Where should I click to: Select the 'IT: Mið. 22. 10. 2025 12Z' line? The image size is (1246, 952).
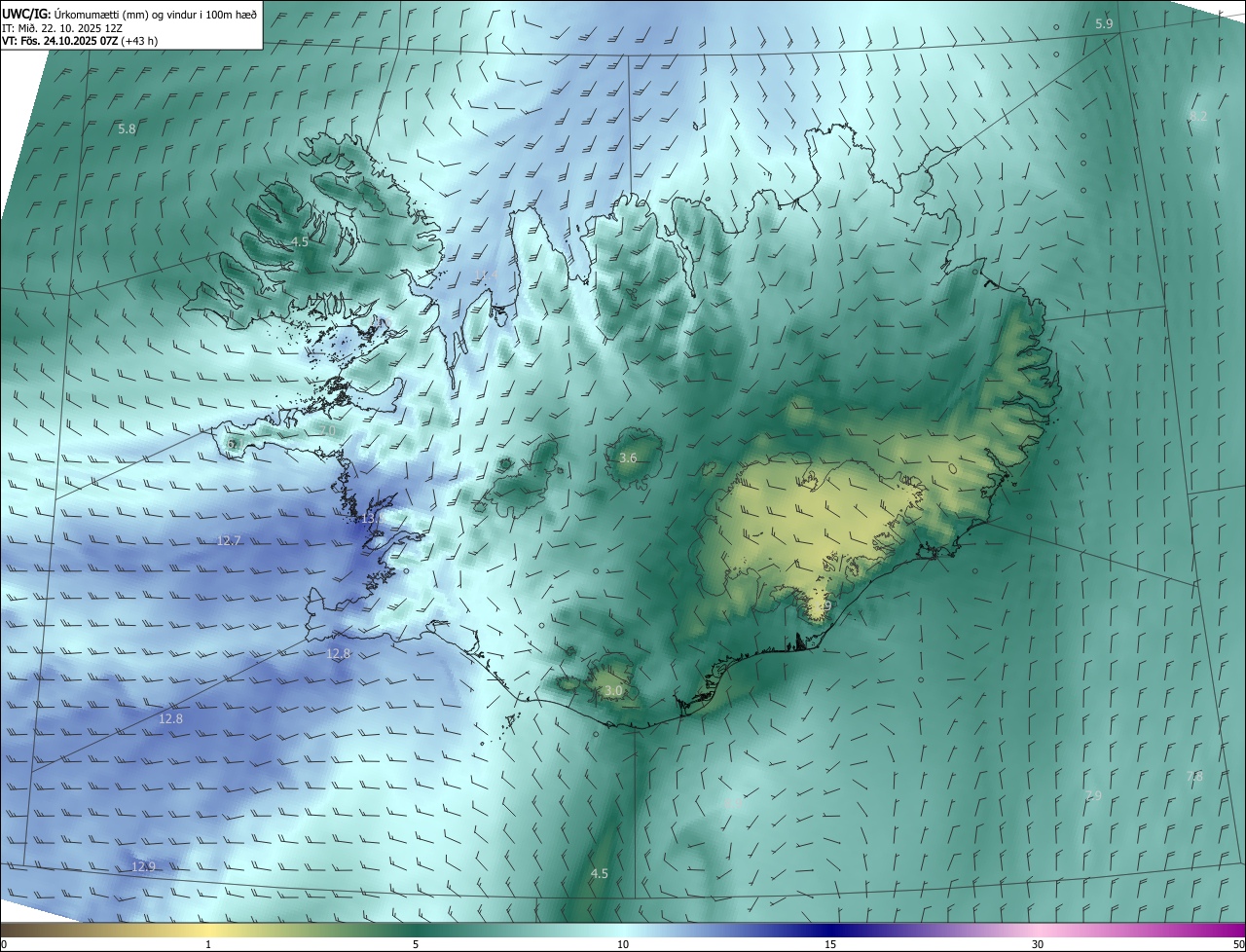point(62,28)
